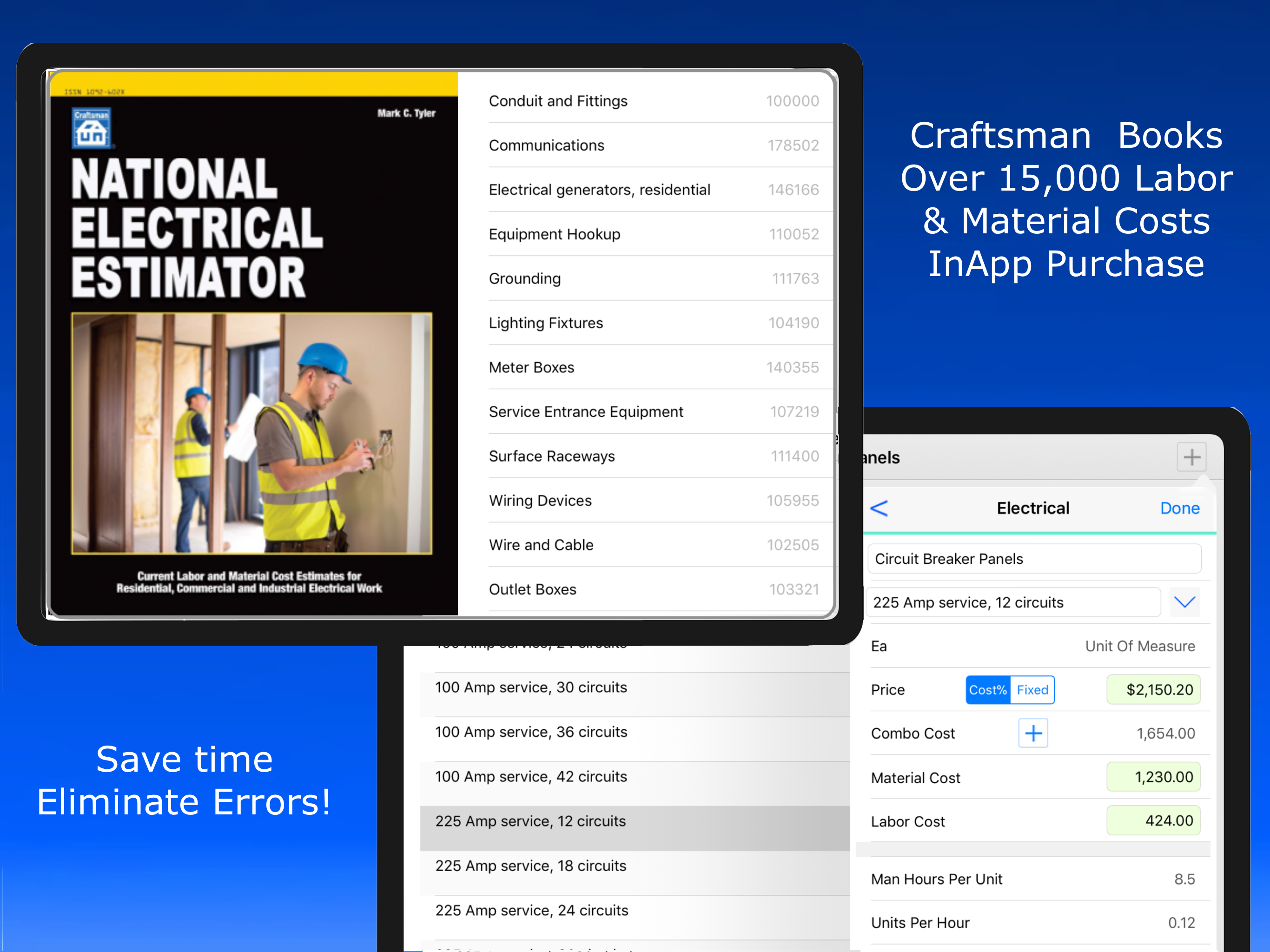Viewport: 1270px width, 952px height.
Task: Tap the Combo Cost 1,654.00 value
Action: pyautogui.click(x=1165, y=733)
